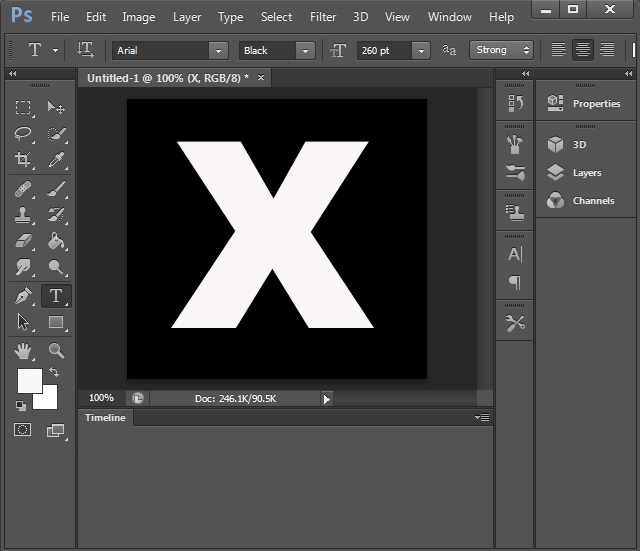This screenshot has width=641, height=551.
Task: Open the Tool Presets panel icon
Action: tap(515, 323)
